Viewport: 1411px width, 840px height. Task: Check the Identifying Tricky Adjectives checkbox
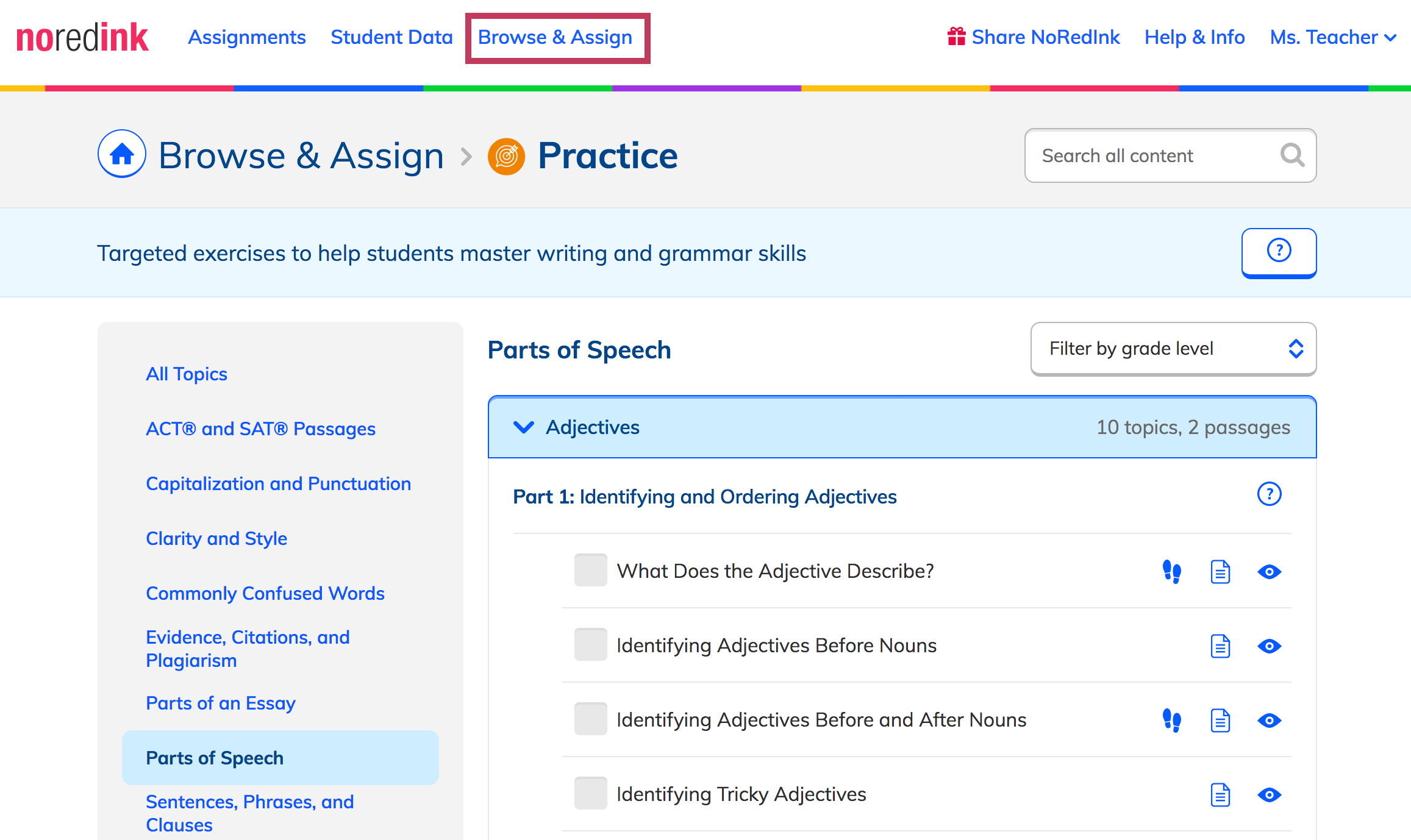590,793
